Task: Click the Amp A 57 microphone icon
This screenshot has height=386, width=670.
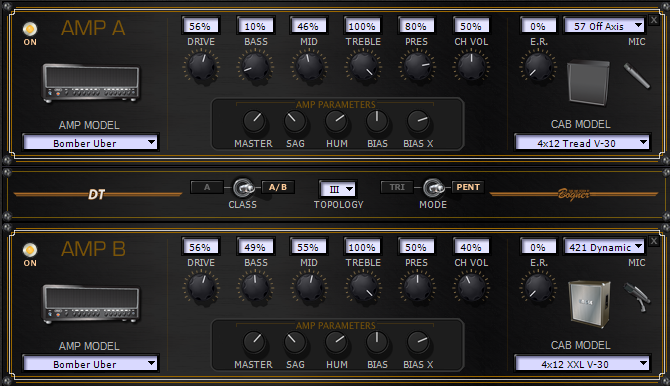Action: pyautogui.click(x=637, y=76)
